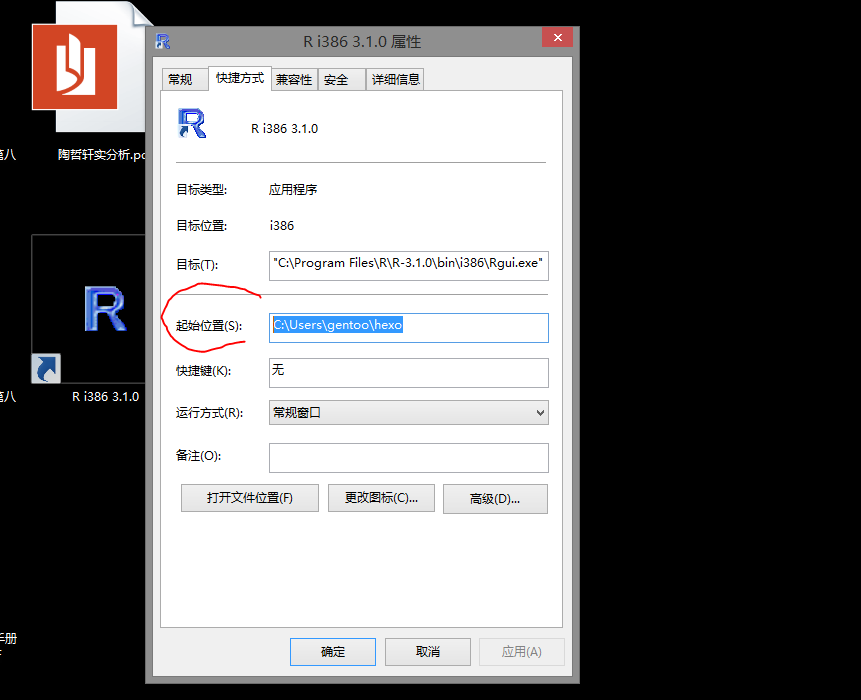Click the 更改图标(C)... button
Image resolution: width=861 pixels, height=700 pixels.
click(381, 498)
